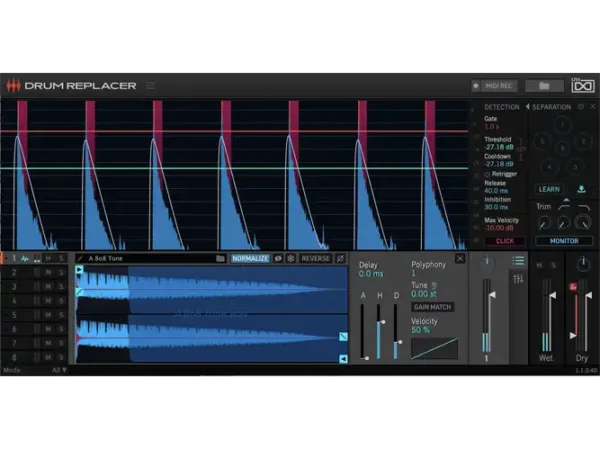
Task: Click the sample end marker at waveform bottom
Action: pos(343,359)
